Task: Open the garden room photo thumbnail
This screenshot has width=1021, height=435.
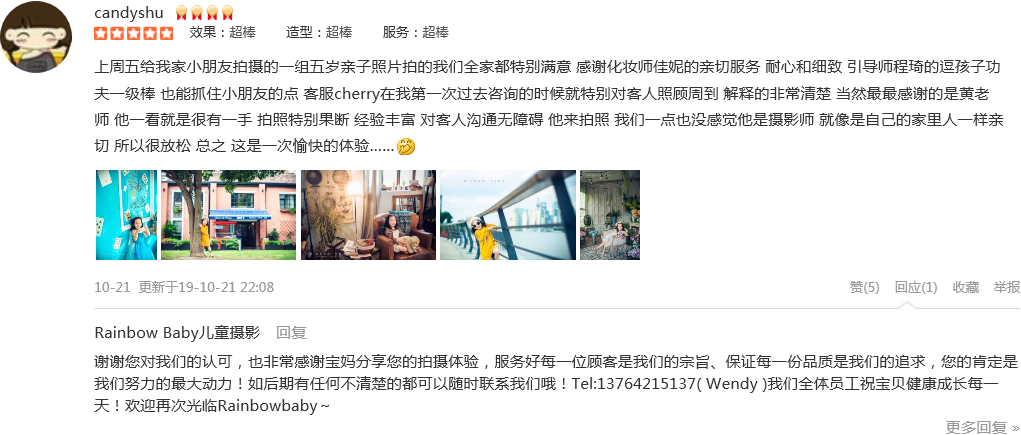Action: tap(610, 215)
